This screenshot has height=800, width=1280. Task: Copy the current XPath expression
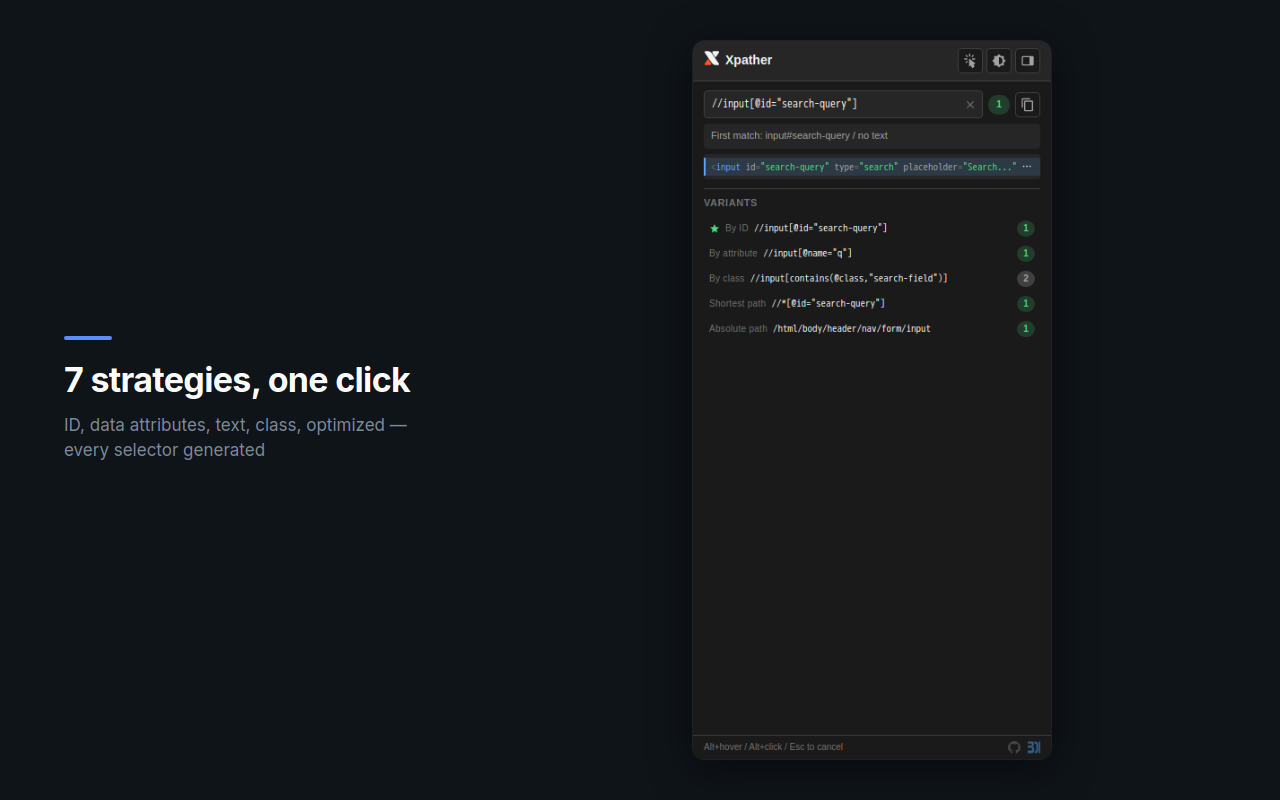pyautogui.click(x=1027, y=104)
